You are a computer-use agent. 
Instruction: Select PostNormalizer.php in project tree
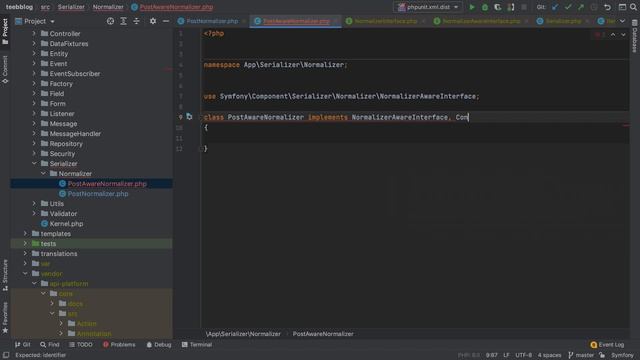pos(98,193)
